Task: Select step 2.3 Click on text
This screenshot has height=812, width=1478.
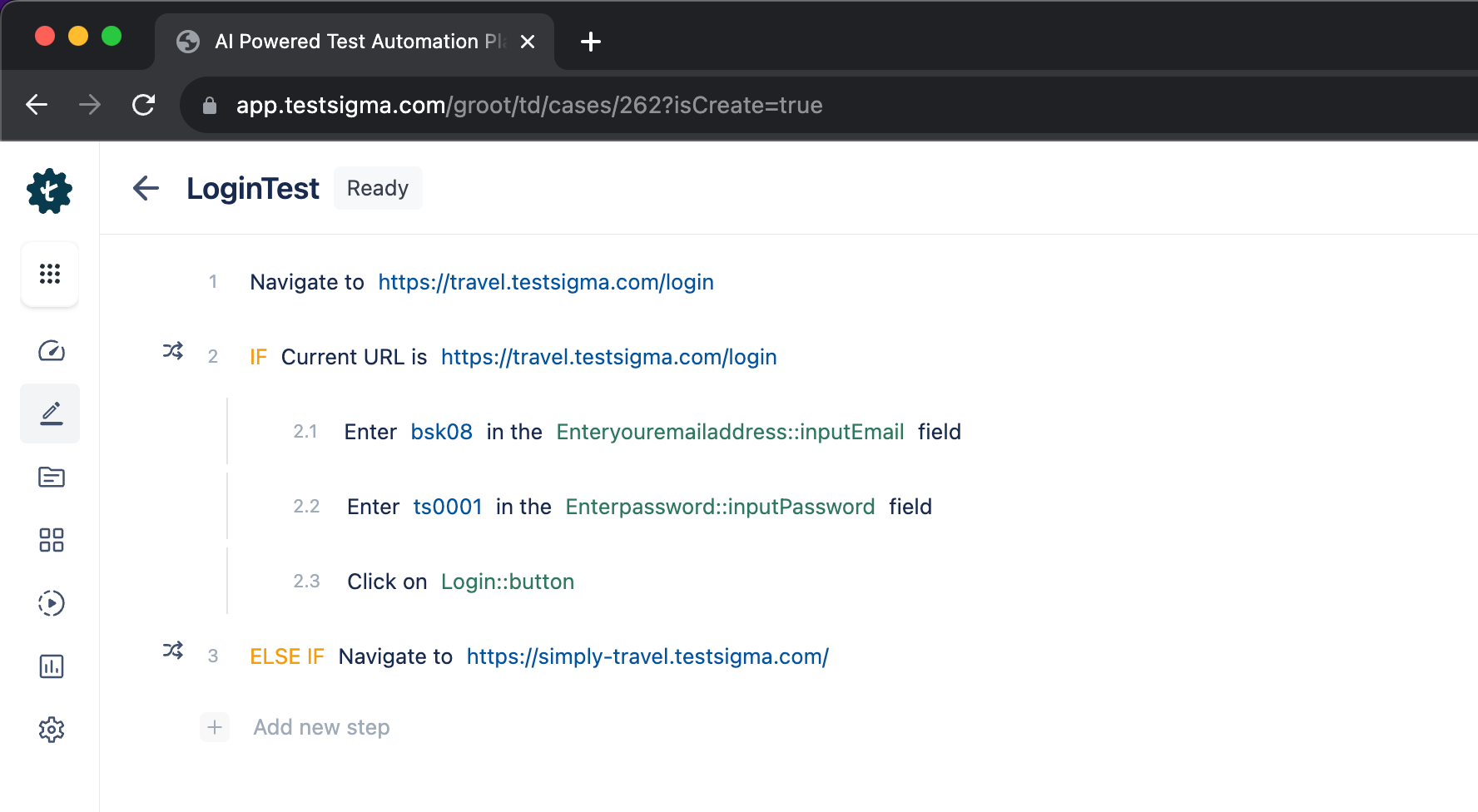Action: click(x=387, y=582)
